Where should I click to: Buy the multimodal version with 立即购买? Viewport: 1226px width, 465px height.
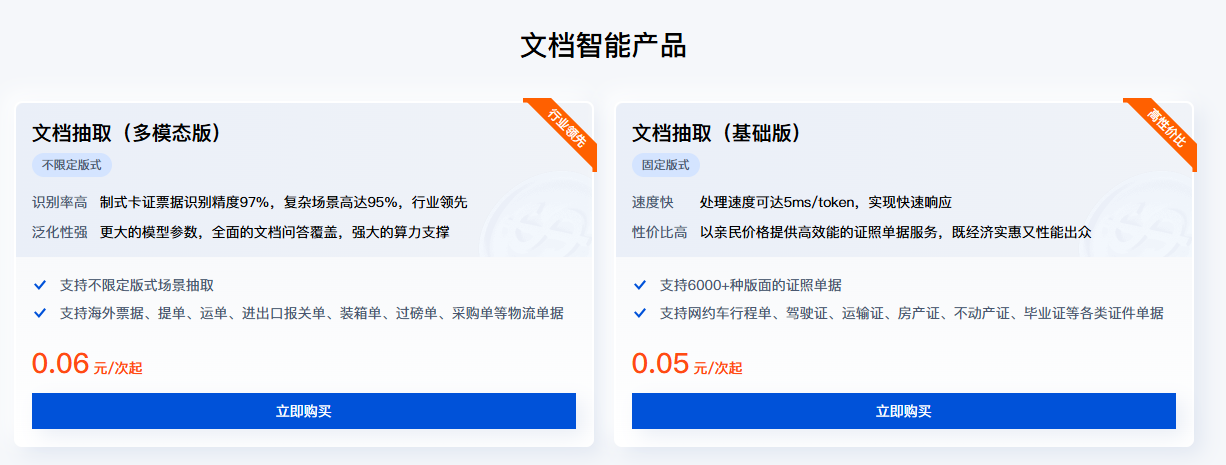[x=304, y=411]
